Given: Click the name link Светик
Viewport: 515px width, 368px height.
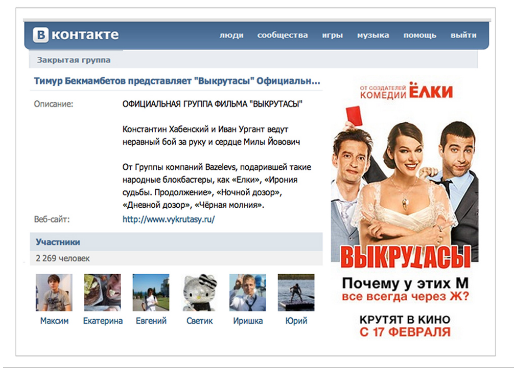Looking at the screenshot, I should (x=200, y=321).
